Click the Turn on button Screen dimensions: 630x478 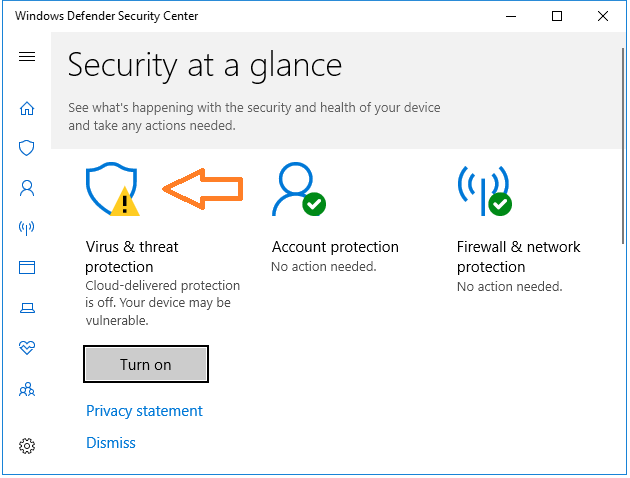[146, 364]
